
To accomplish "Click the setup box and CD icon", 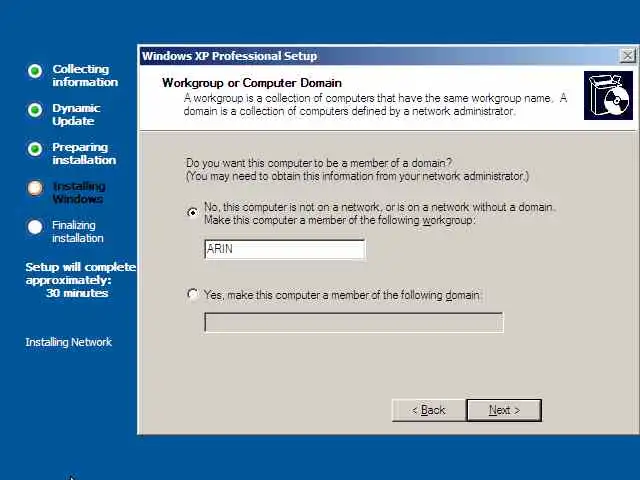I will (608, 96).
